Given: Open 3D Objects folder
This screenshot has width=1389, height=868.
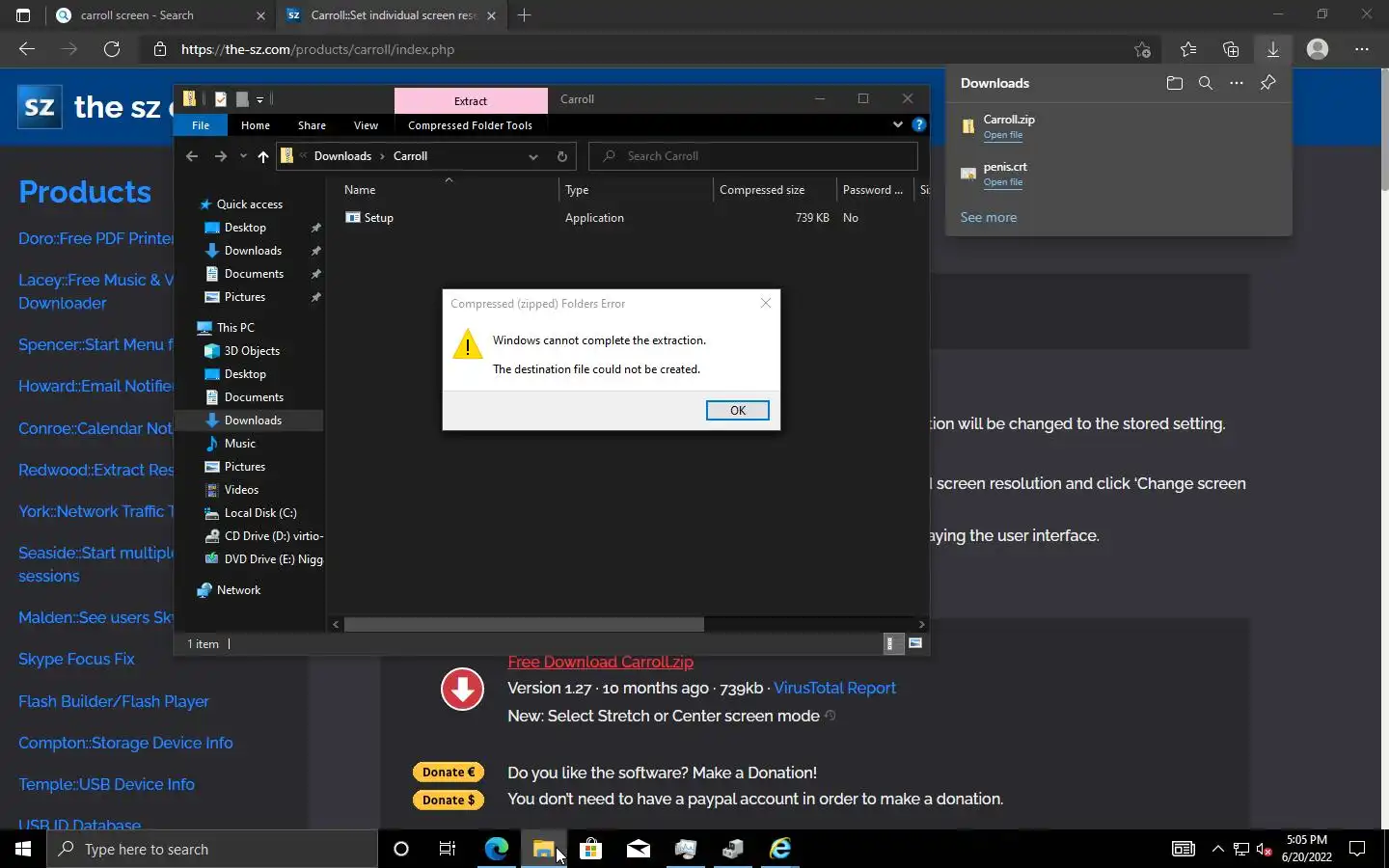Looking at the screenshot, I should (x=252, y=351).
